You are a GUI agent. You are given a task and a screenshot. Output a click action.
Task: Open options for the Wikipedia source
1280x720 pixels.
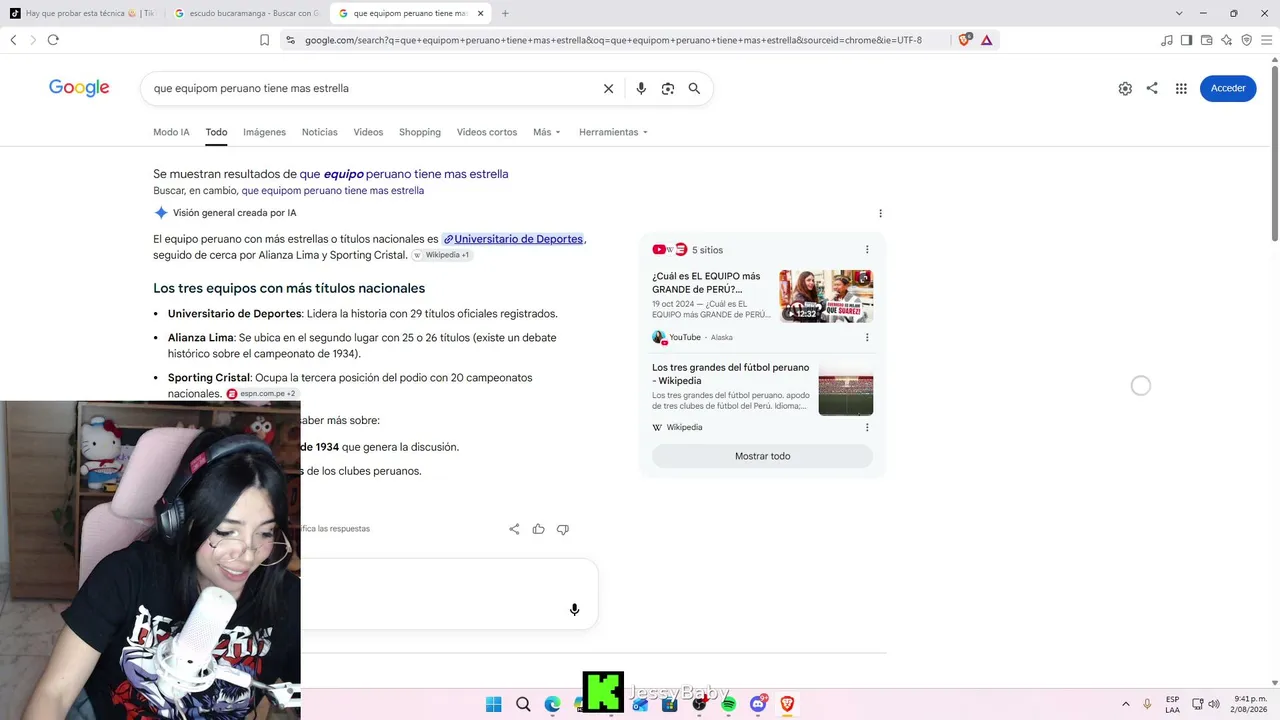[x=867, y=427]
